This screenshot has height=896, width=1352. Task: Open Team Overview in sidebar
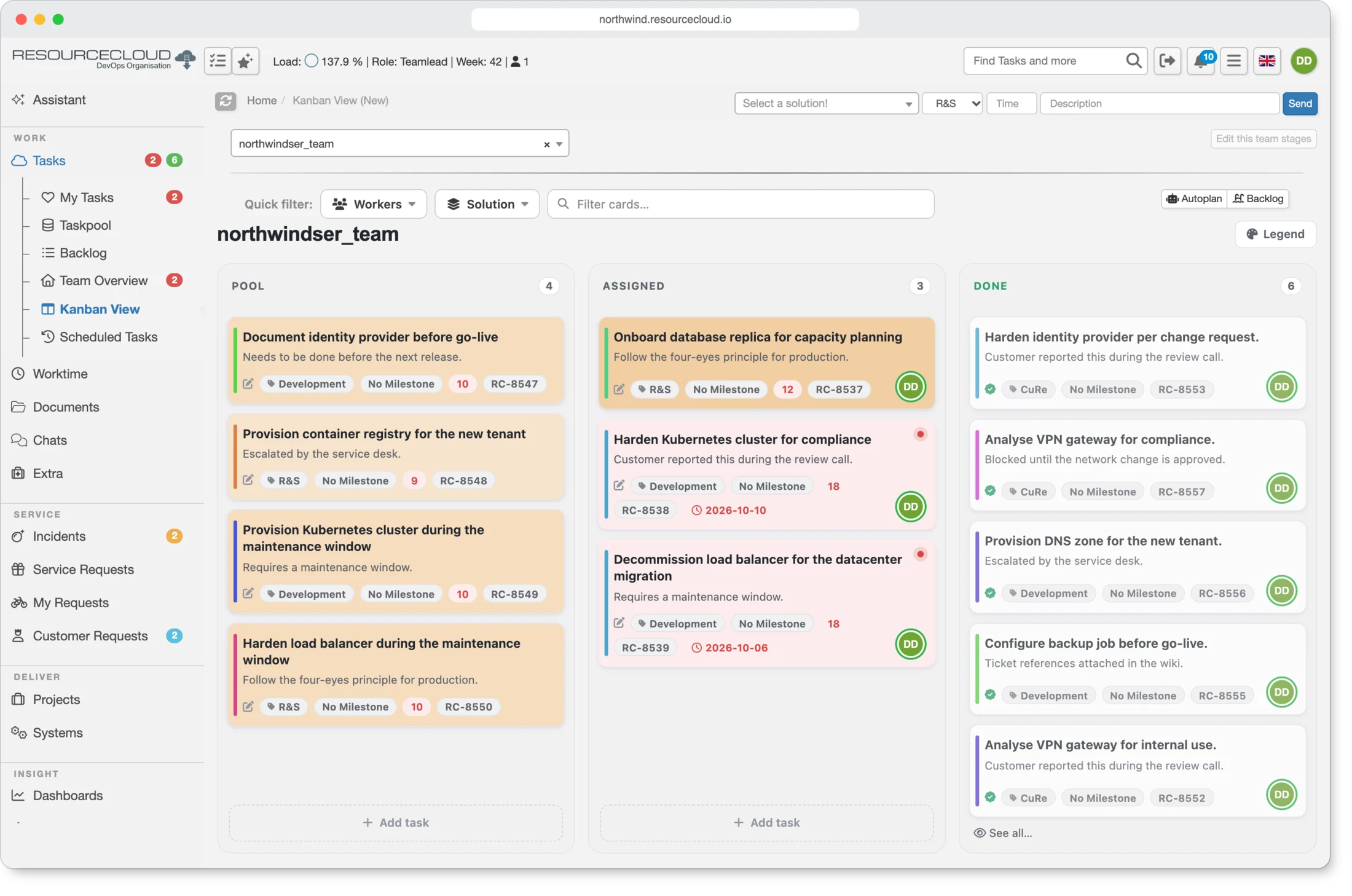(x=103, y=280)
